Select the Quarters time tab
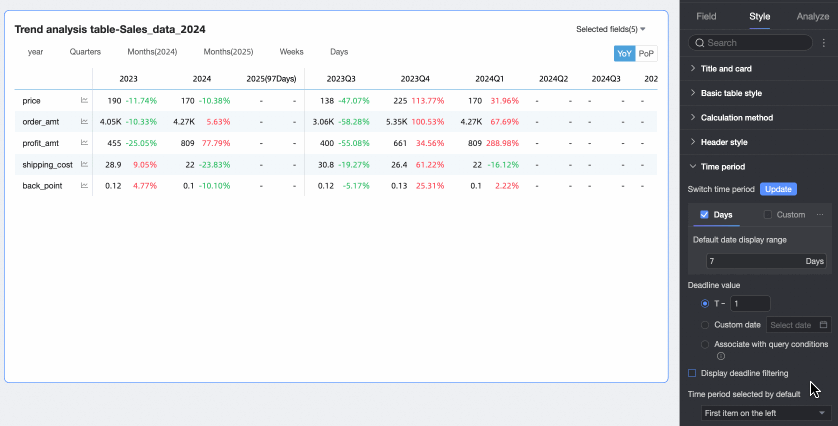 pos(85,52)
